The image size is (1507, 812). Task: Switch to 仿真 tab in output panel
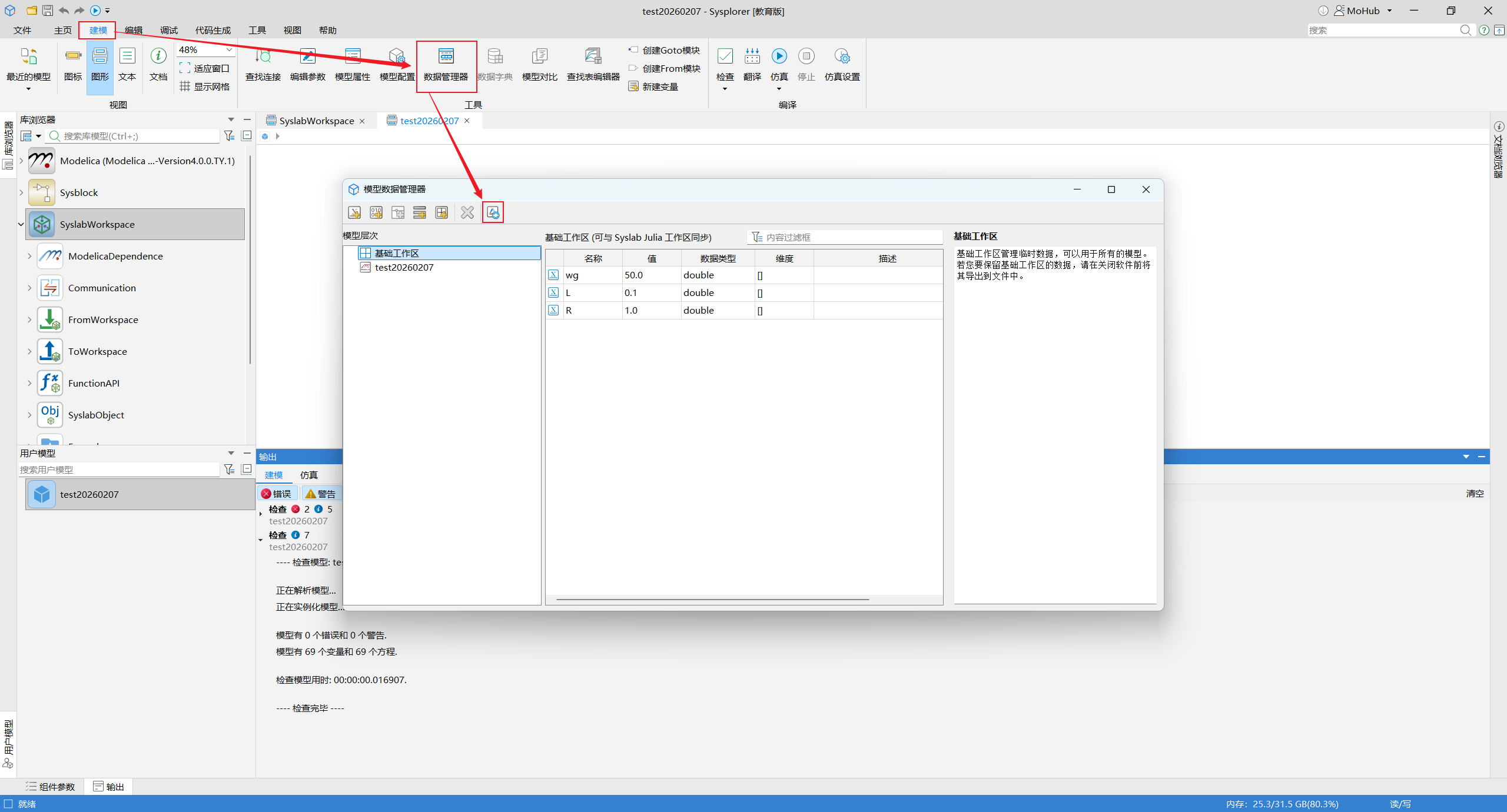(x=308, y=475)
